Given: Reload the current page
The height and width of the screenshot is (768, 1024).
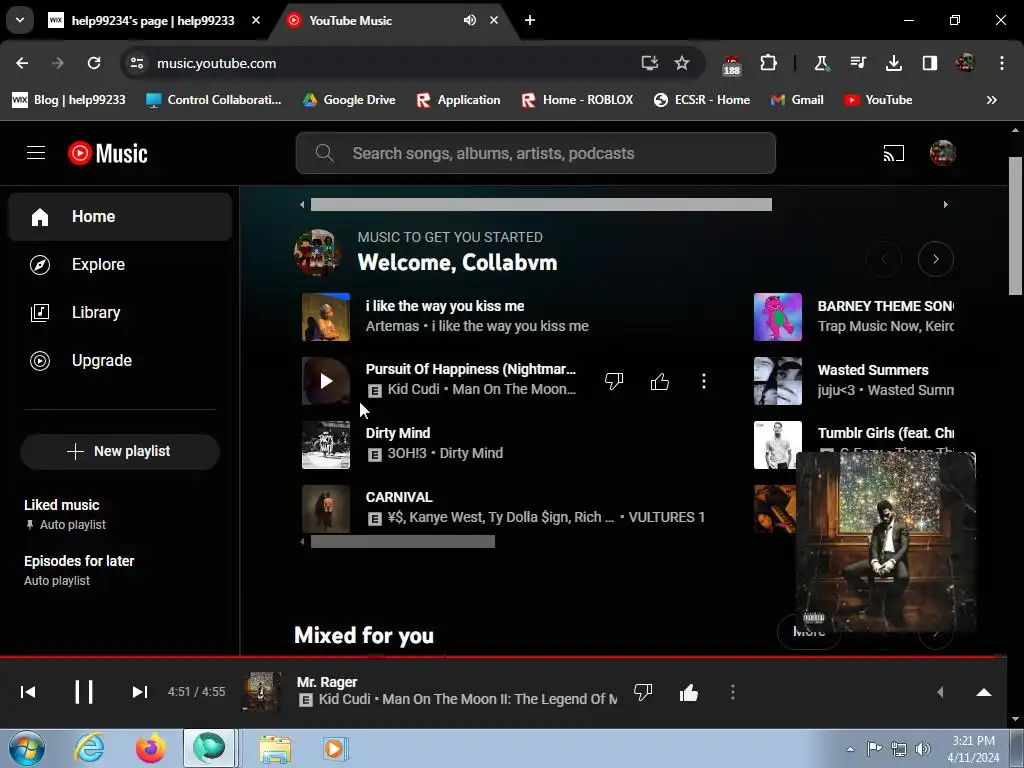Looking at the screenshot, I should [x=94, y=63].
